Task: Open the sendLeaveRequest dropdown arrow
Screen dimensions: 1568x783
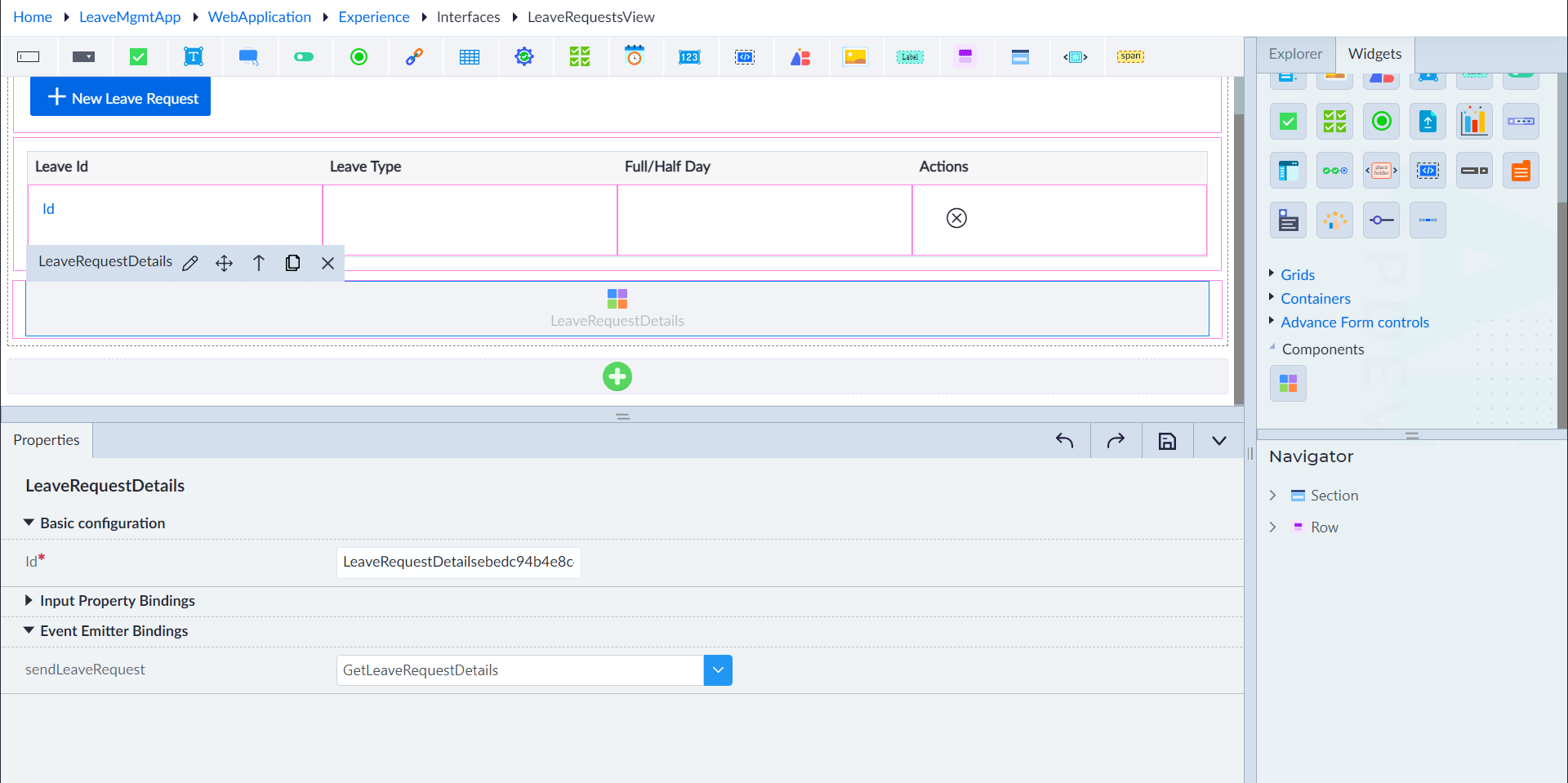Action: [718, 670]
